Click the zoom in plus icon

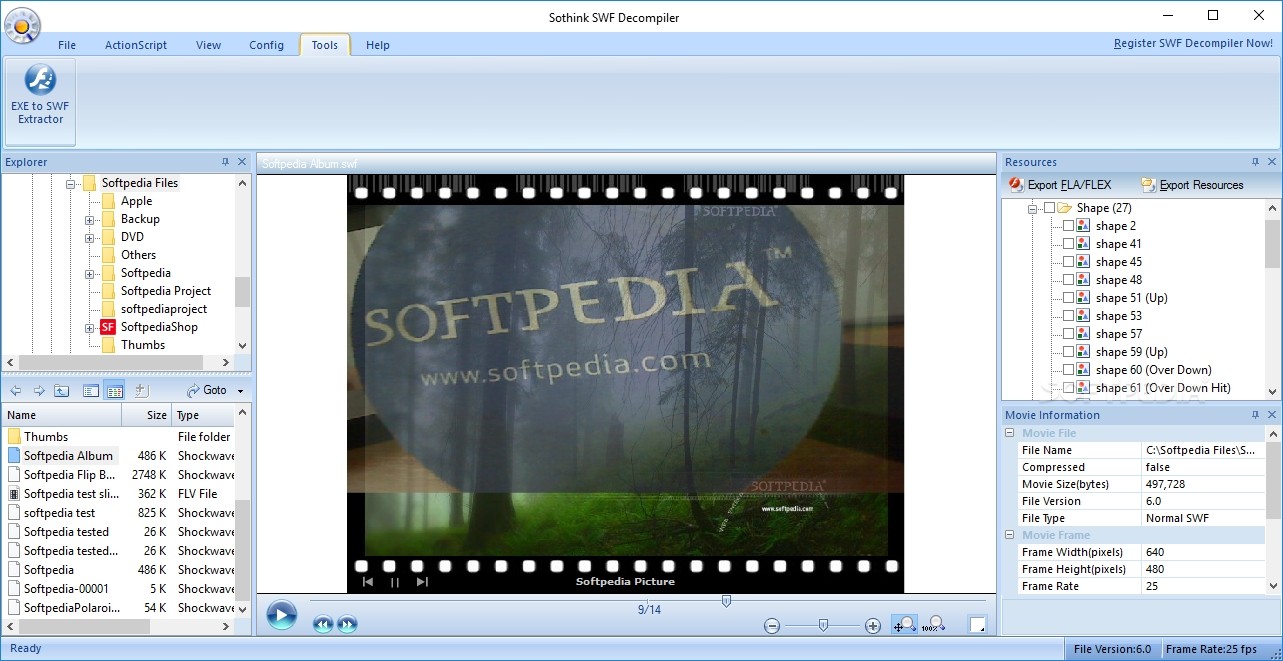tap(873, 626)
